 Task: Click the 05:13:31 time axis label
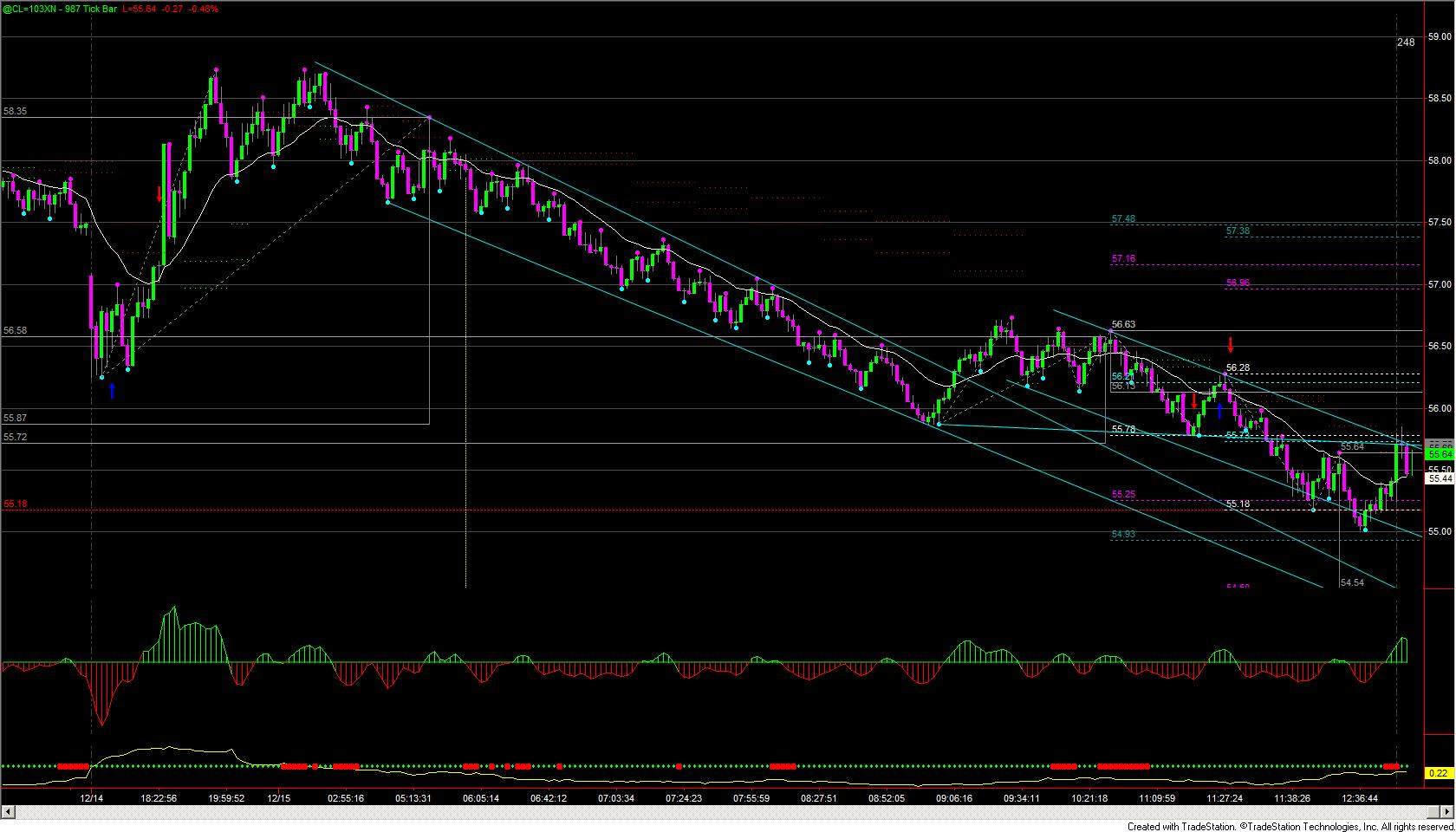tap(413, 797)
